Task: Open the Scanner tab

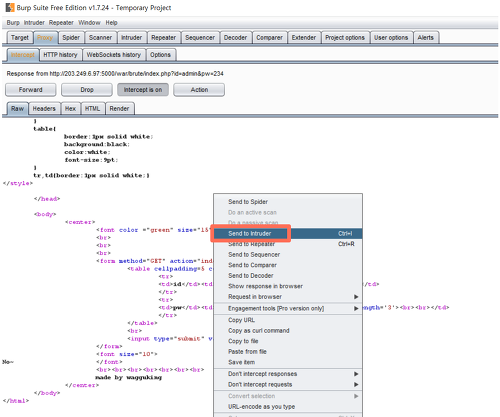Action: (x=100, y=38)
